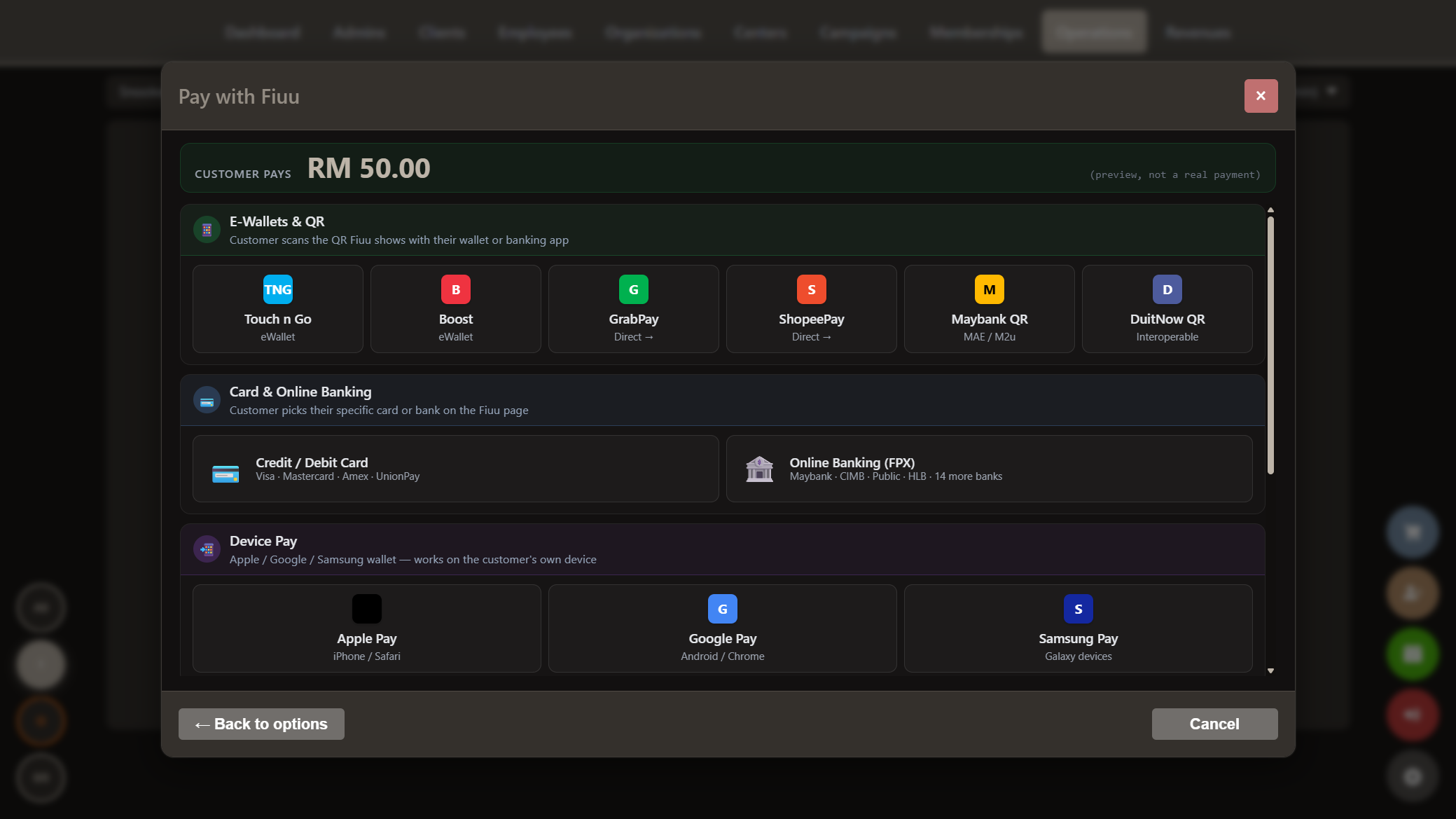This screenshot has height=819, width=1456.
Task: Click the green round button in background
Action: click(1413, 654)
